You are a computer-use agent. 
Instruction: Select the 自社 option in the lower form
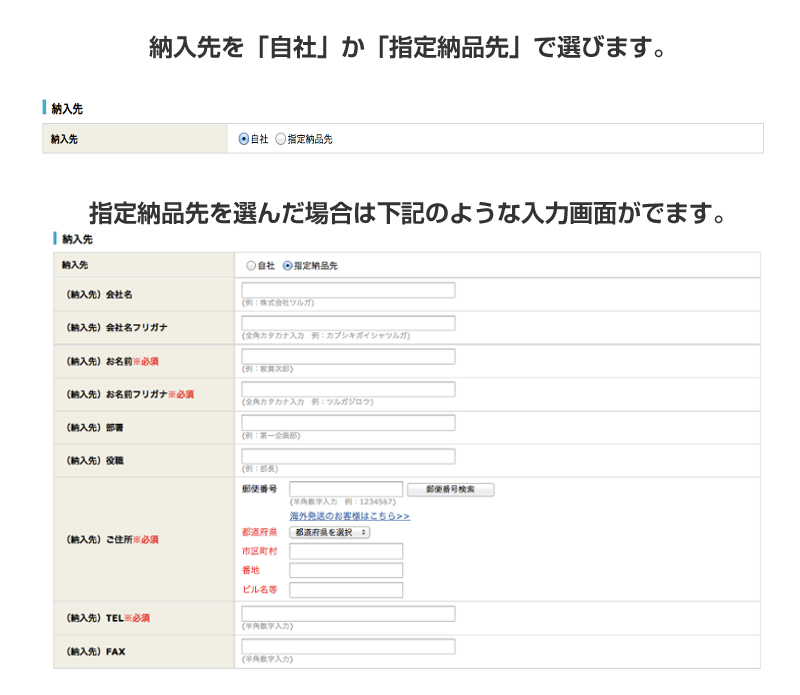(x=253, y=265)
